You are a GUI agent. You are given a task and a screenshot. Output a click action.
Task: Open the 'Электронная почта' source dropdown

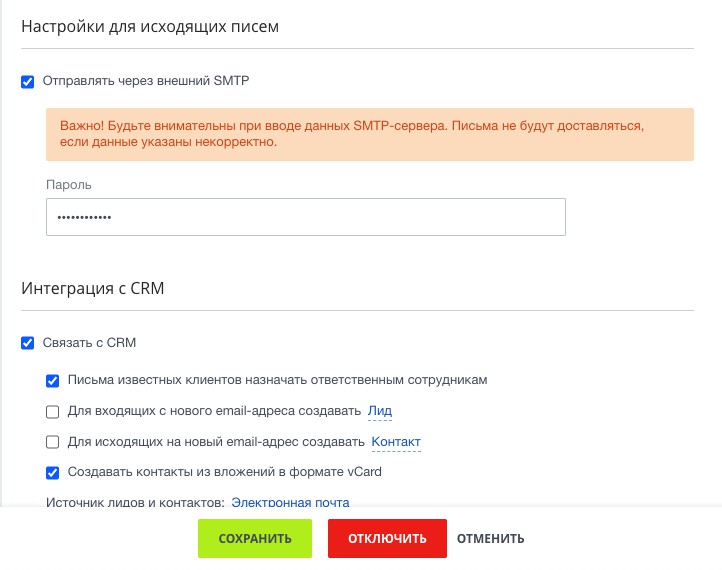(x=290, y=502)
